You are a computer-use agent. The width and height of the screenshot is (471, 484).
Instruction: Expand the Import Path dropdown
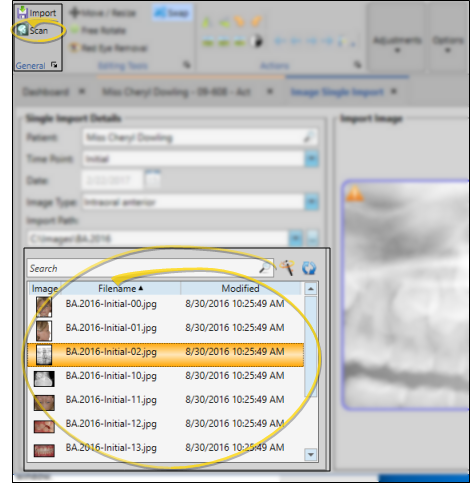295,238
